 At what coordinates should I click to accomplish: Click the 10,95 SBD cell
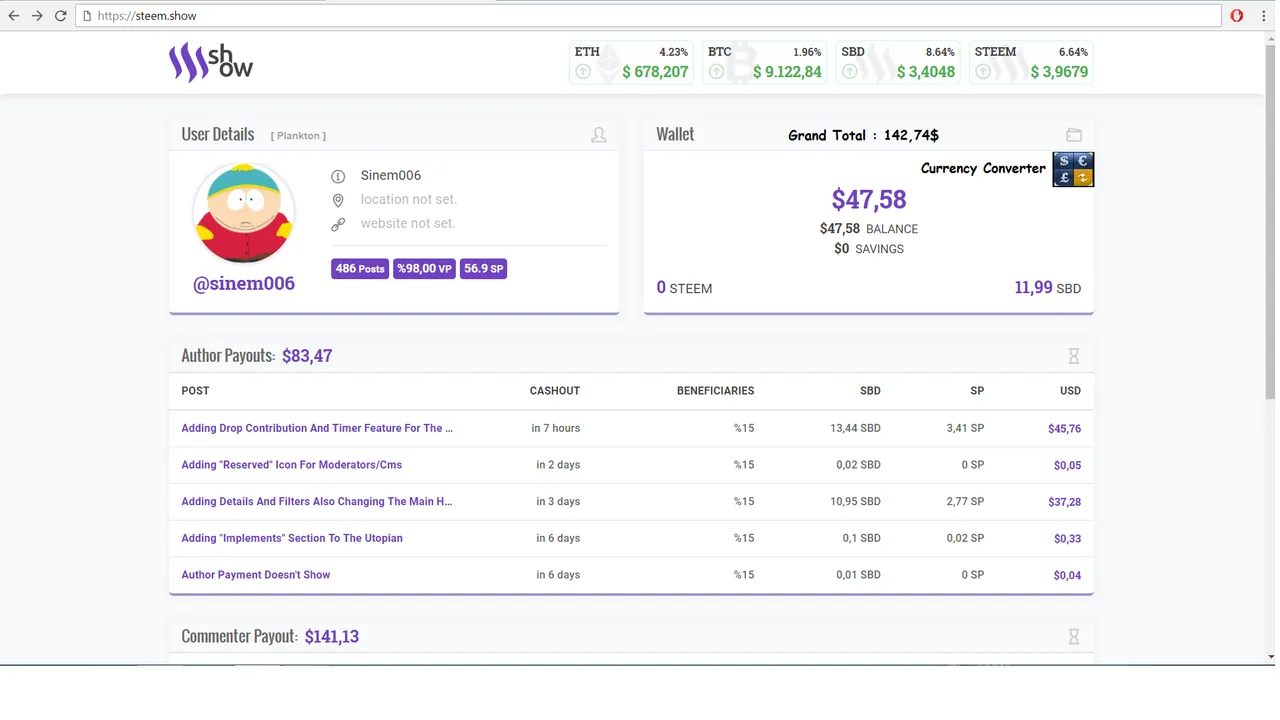coord(855,502)
